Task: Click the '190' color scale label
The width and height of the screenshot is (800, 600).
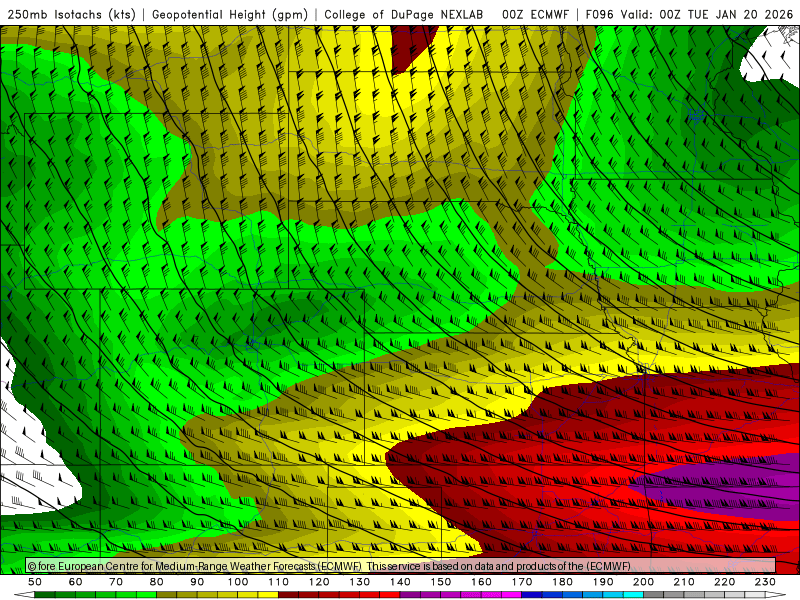Action: pos(603,582)
